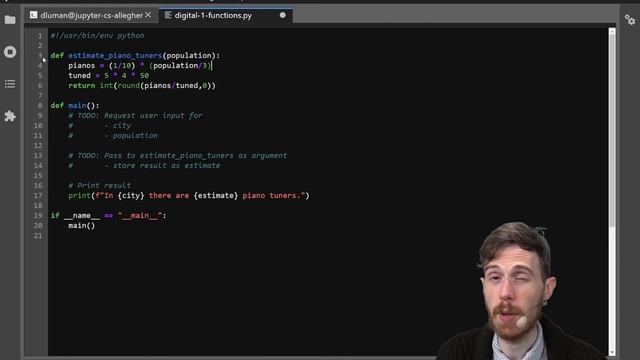Click the 'main()' call on line 20
640x360 pixels.
click(82, 226)
